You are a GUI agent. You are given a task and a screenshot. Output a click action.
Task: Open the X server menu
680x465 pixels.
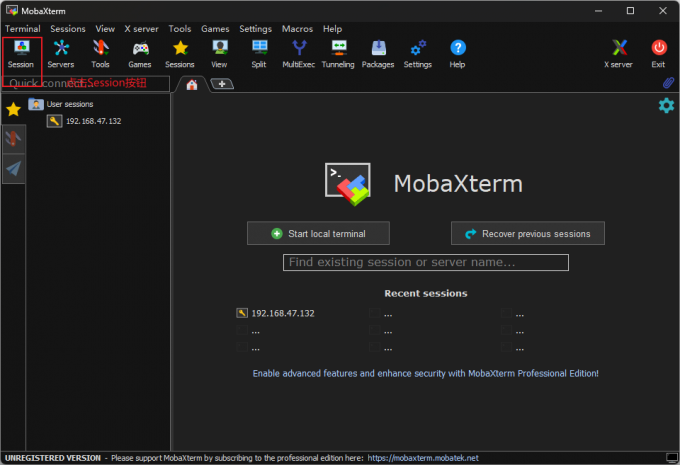point(141,29)
